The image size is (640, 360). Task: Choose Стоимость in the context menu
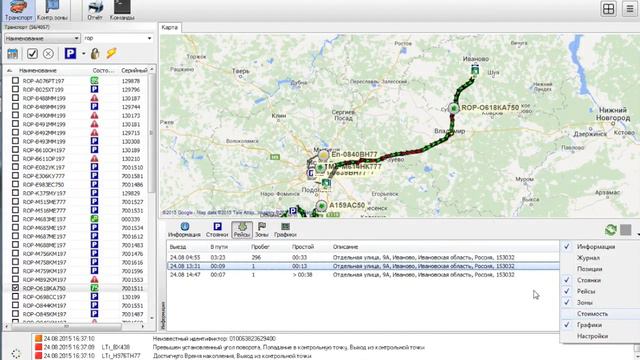pyautogui.click(x=592, y=314)
